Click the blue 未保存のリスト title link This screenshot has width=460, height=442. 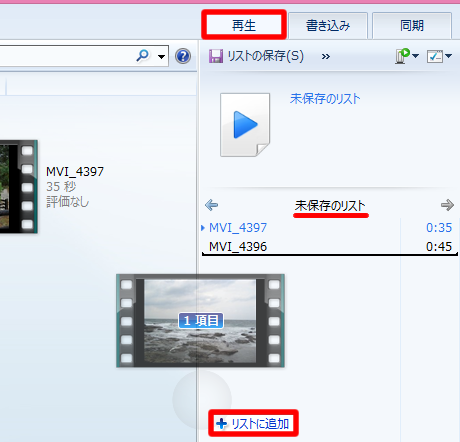[325, 99]
